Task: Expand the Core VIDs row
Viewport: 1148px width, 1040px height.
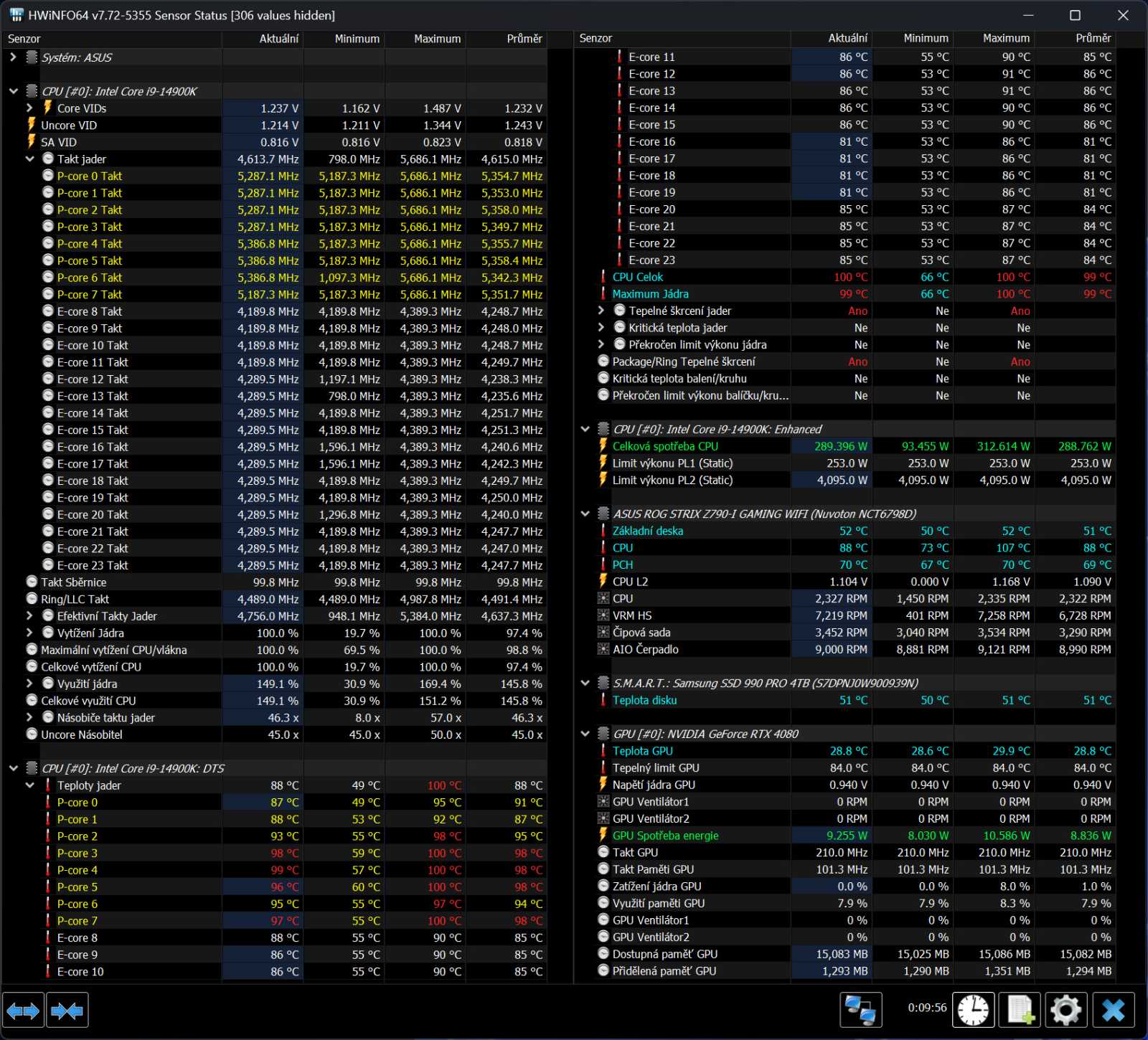Action: (29, 108)
